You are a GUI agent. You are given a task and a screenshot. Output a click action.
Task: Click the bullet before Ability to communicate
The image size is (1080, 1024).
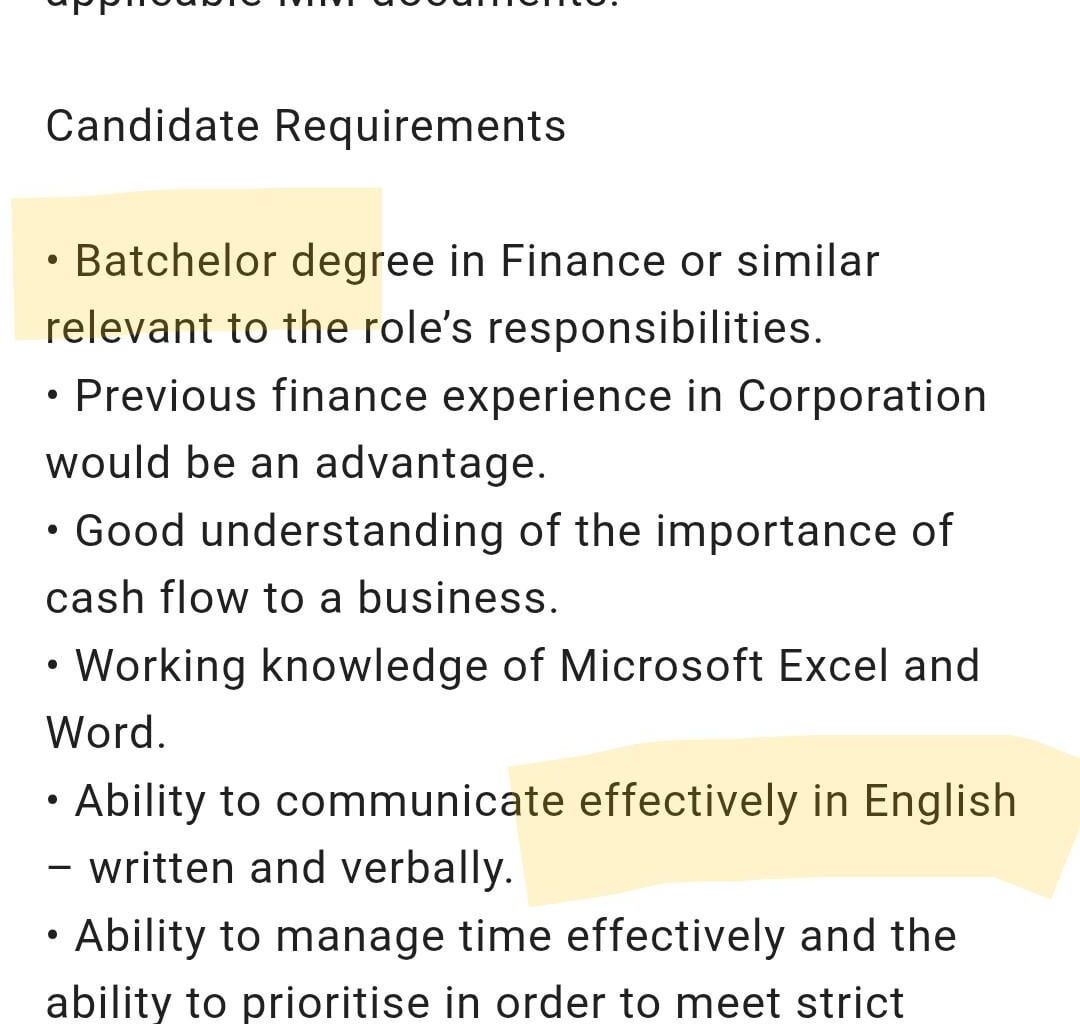[53, 801]
